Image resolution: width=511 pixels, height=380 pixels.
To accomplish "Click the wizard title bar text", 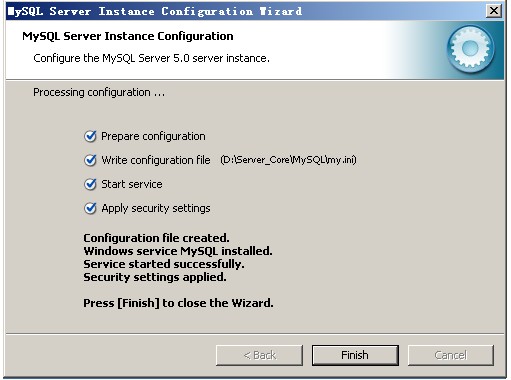I will point(155,11).
